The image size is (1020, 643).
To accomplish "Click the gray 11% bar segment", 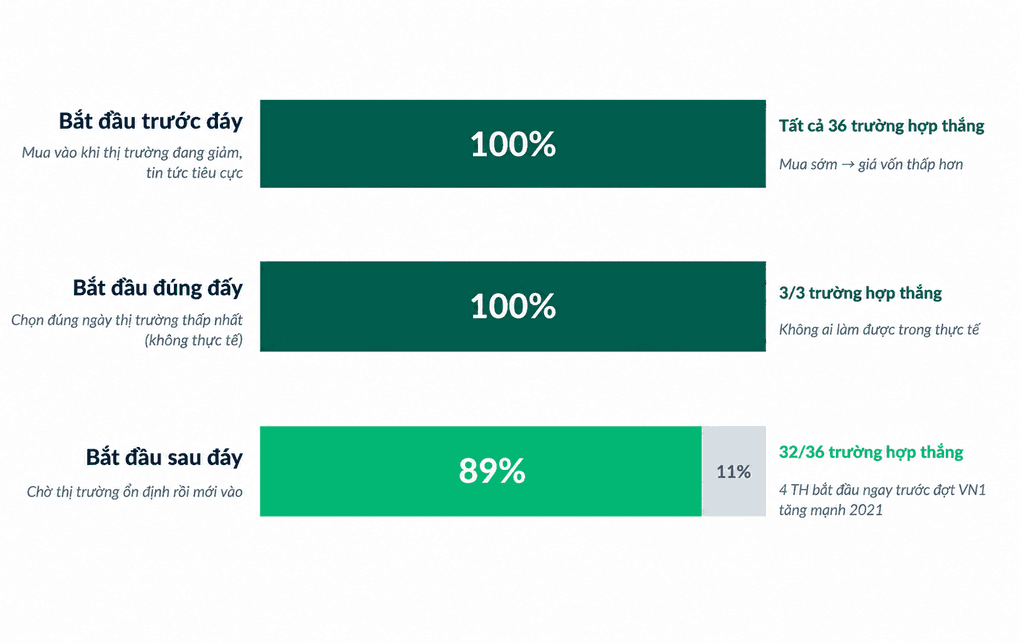I will point(734,471).
